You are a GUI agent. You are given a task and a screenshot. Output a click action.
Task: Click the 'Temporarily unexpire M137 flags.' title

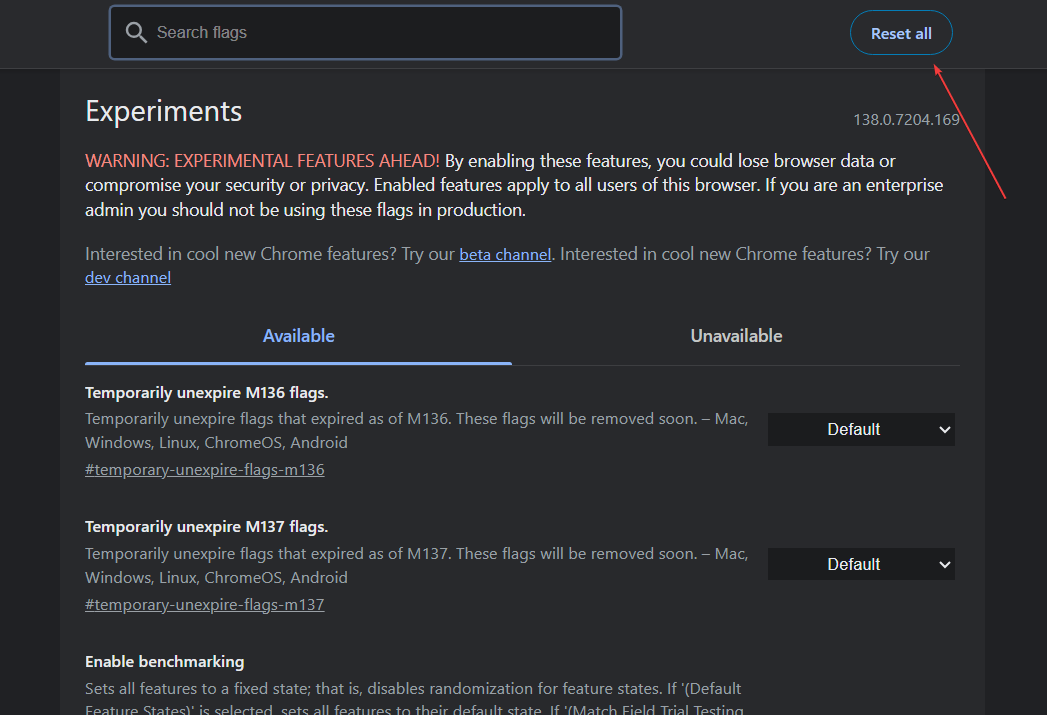tap(206, 527)
